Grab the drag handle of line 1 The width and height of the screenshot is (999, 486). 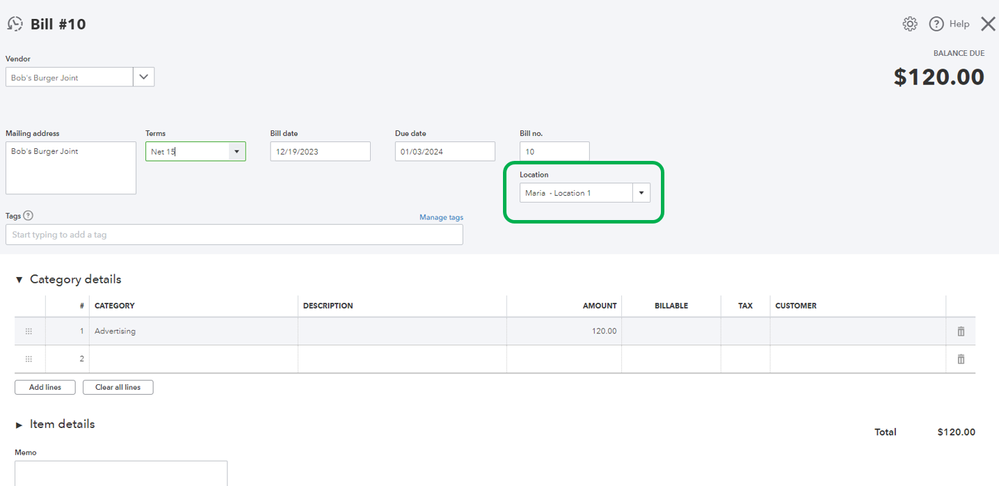pyautogui.click(x=28, y=331)
